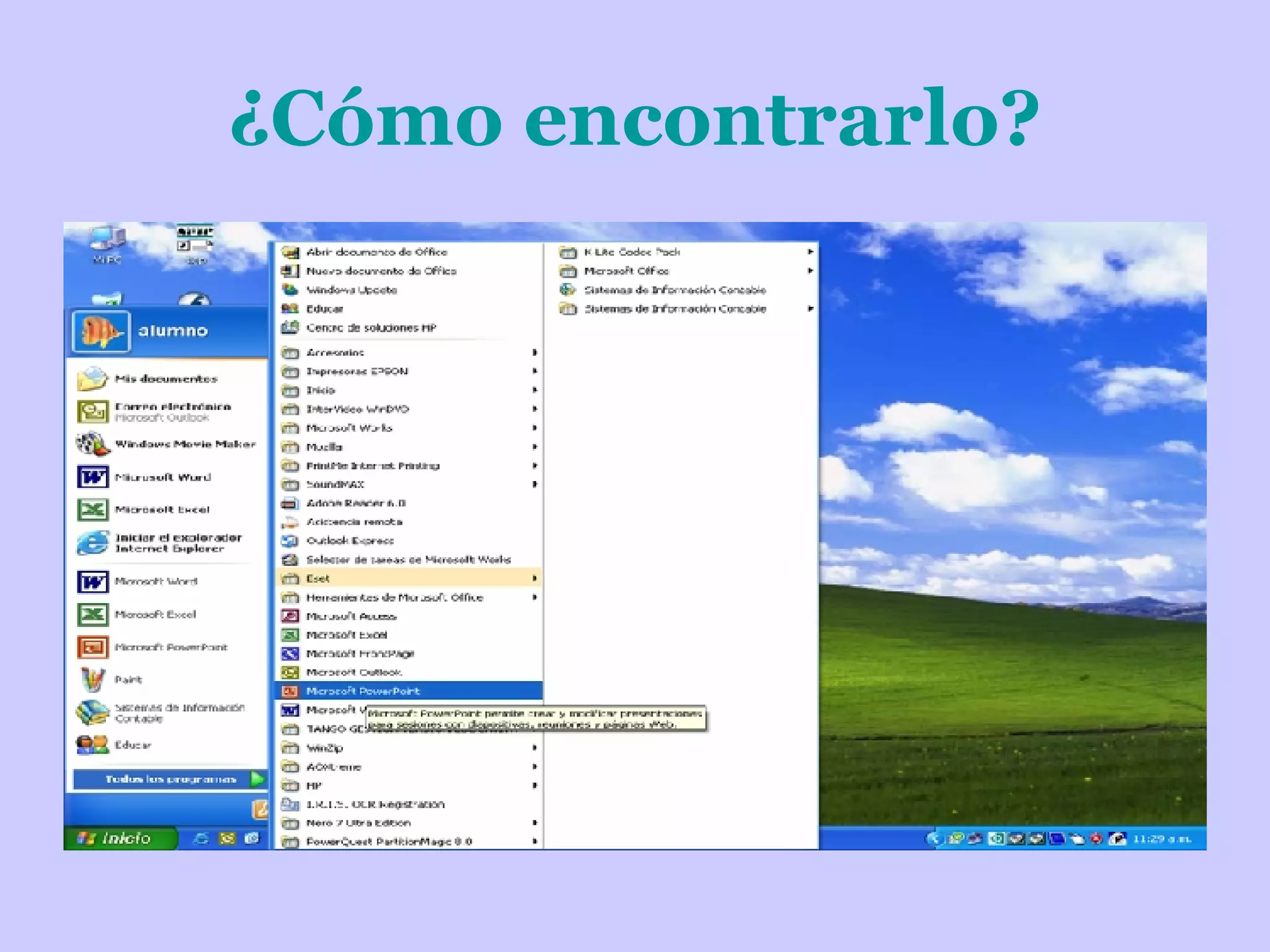Screen dimensions: 1270x952
Task: Open the AOL programs folder entry
Action: 409,767
